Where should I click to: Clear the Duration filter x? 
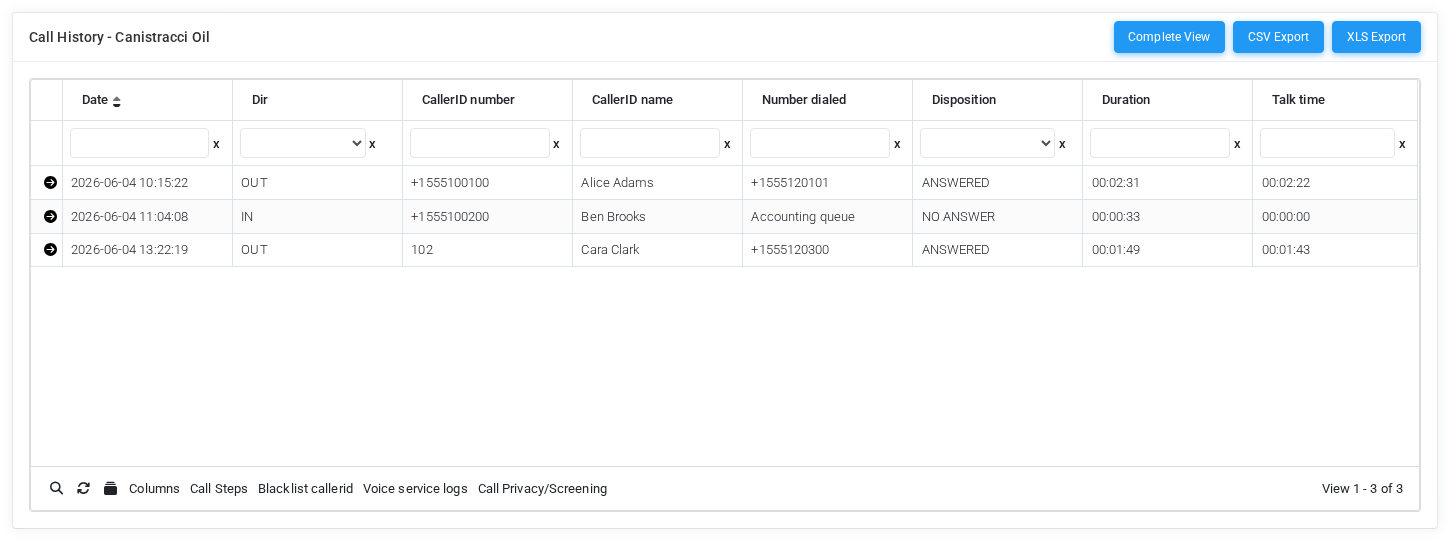pos(1237,144)
